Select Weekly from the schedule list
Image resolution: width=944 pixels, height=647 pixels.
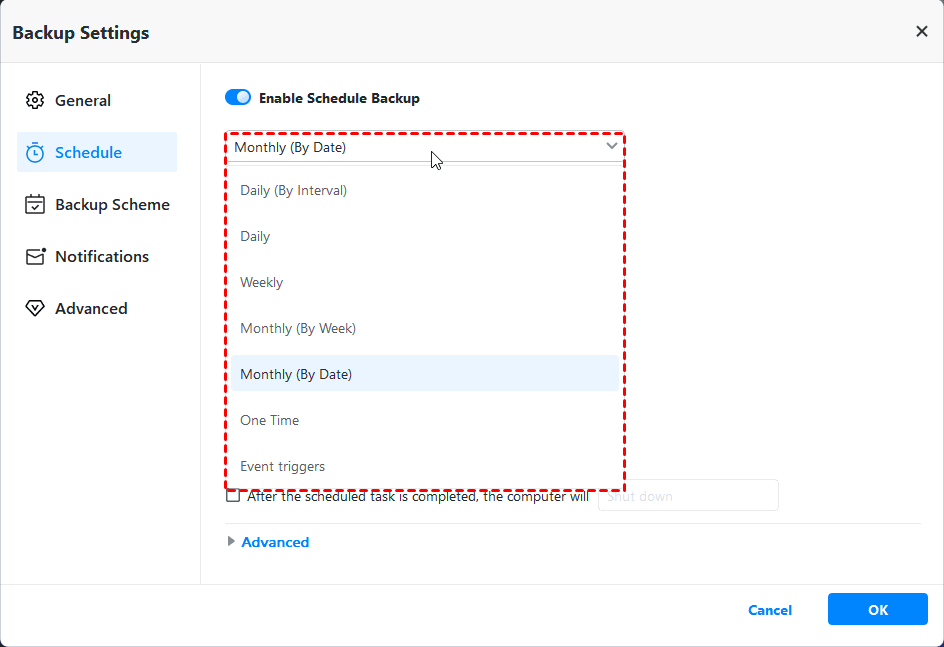tap(261, 282)
